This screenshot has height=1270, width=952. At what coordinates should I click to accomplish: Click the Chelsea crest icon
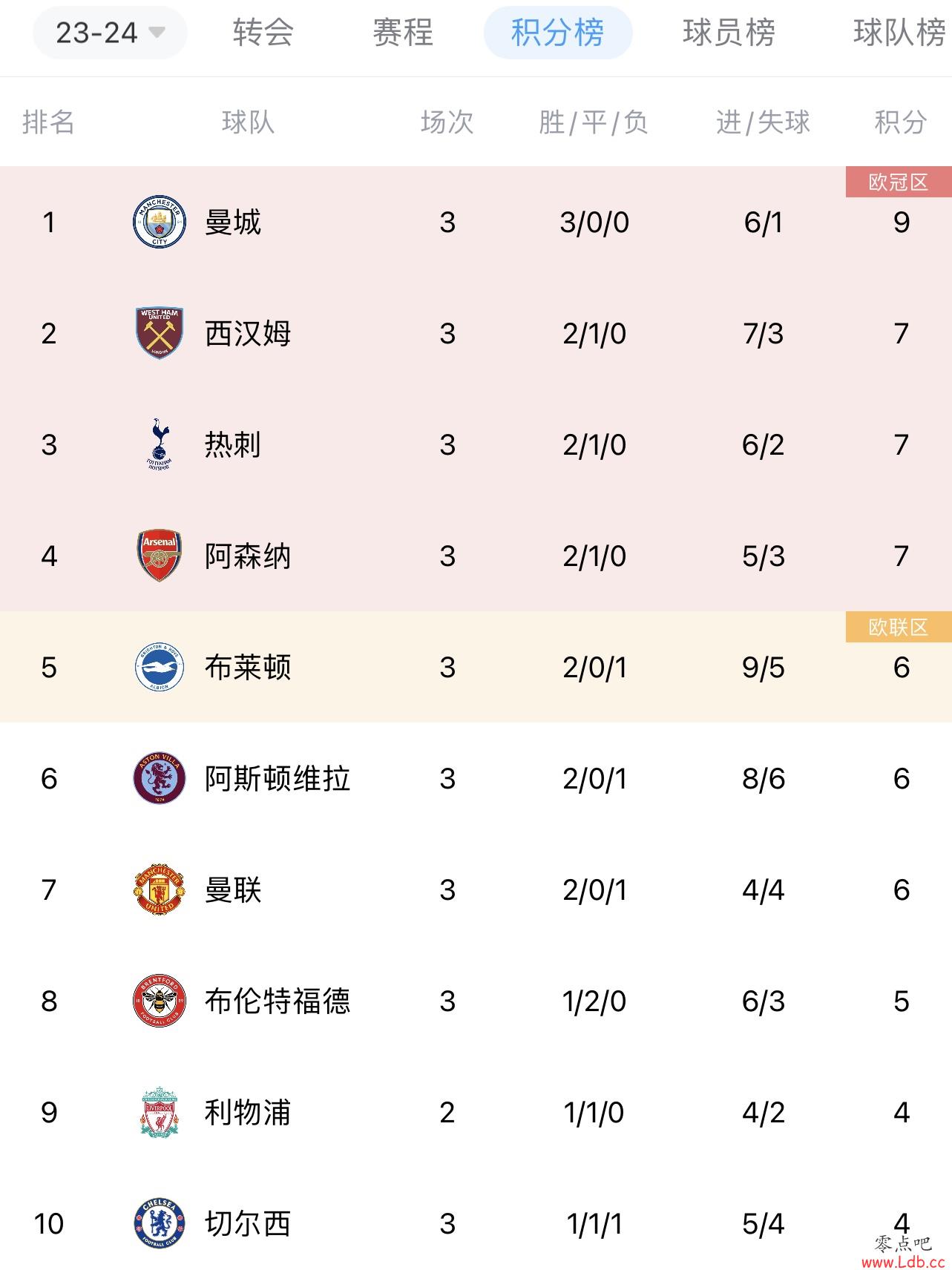pos(160,1223)
